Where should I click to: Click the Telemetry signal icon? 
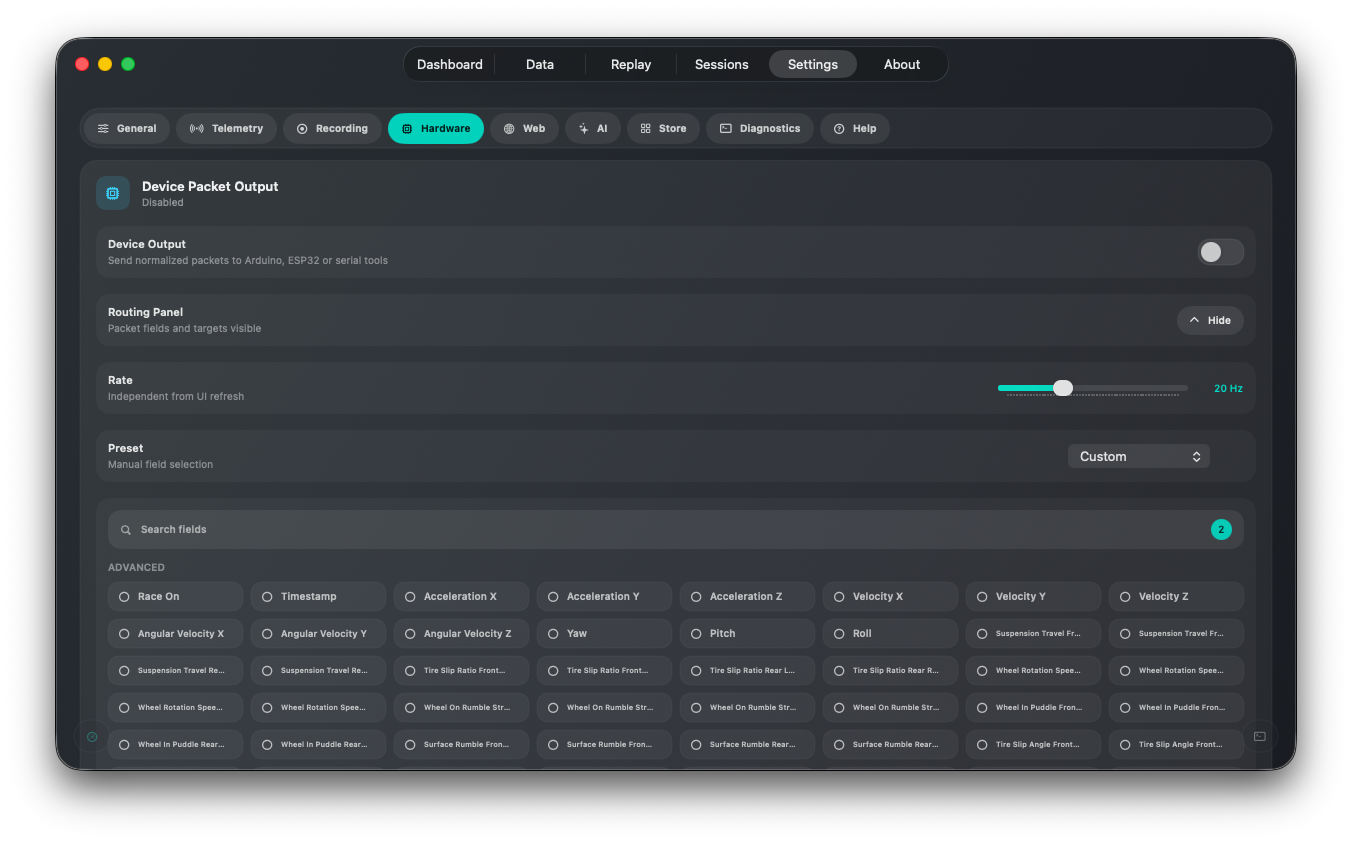(x=197, y=128)
